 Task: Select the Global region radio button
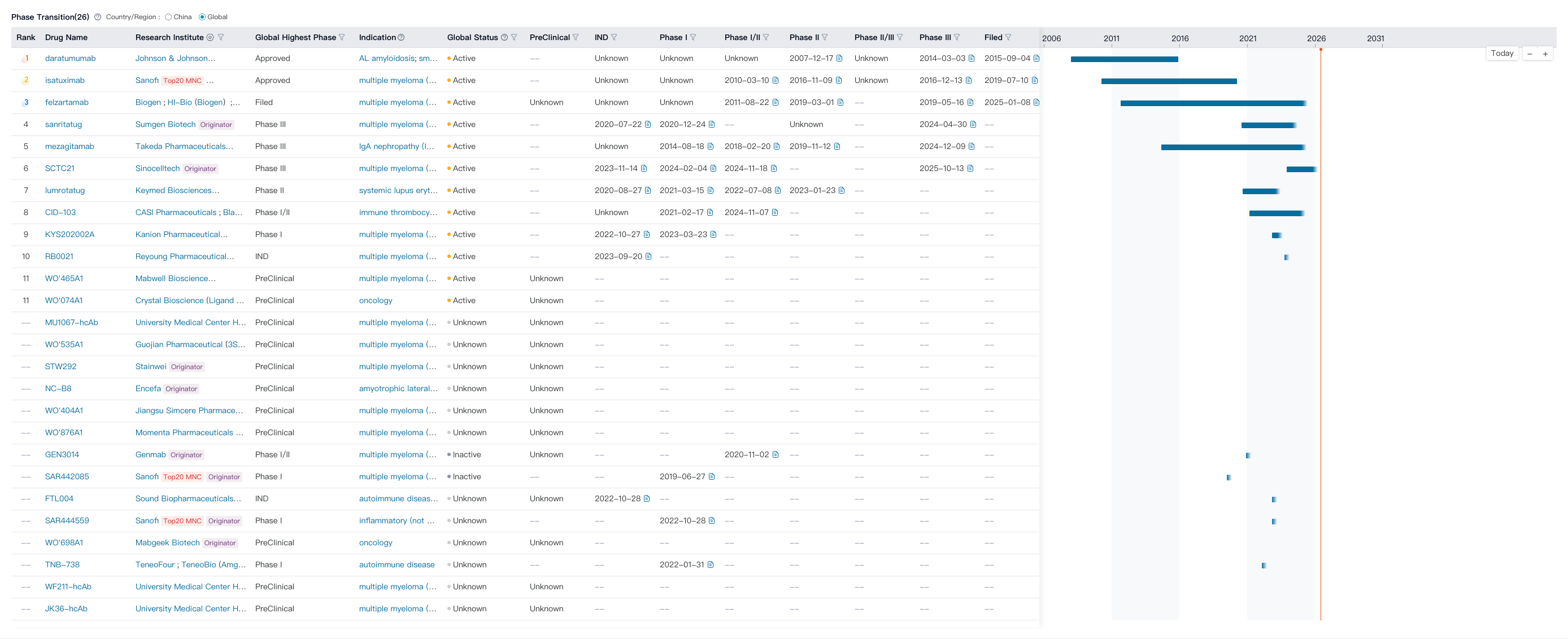pos(202,17)
